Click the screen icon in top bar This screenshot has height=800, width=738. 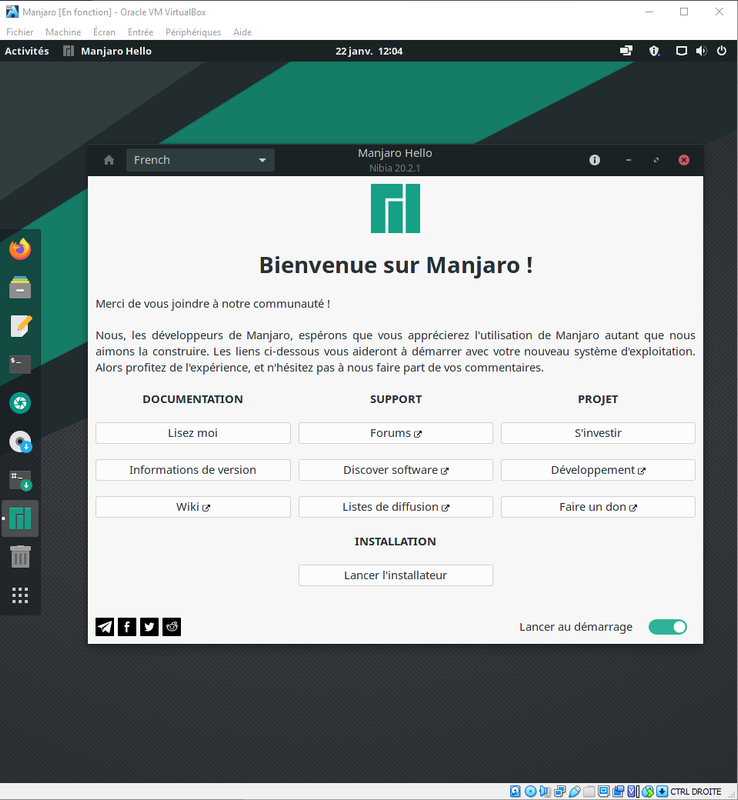(681, 51)
